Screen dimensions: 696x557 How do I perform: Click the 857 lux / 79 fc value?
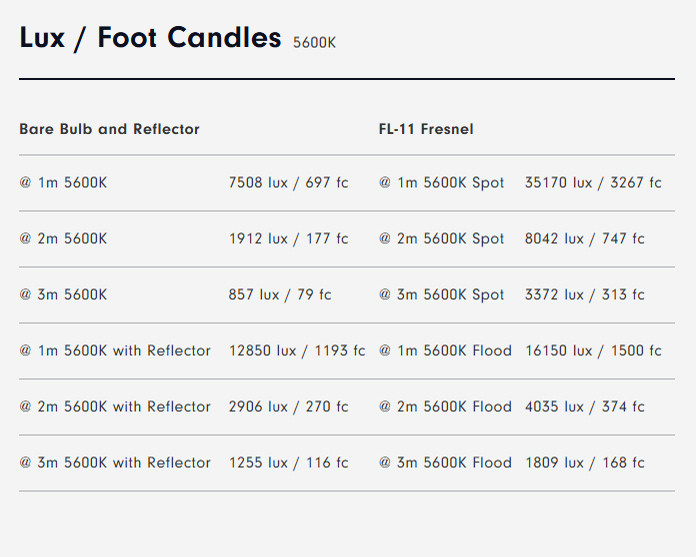[x=280, y=294]
